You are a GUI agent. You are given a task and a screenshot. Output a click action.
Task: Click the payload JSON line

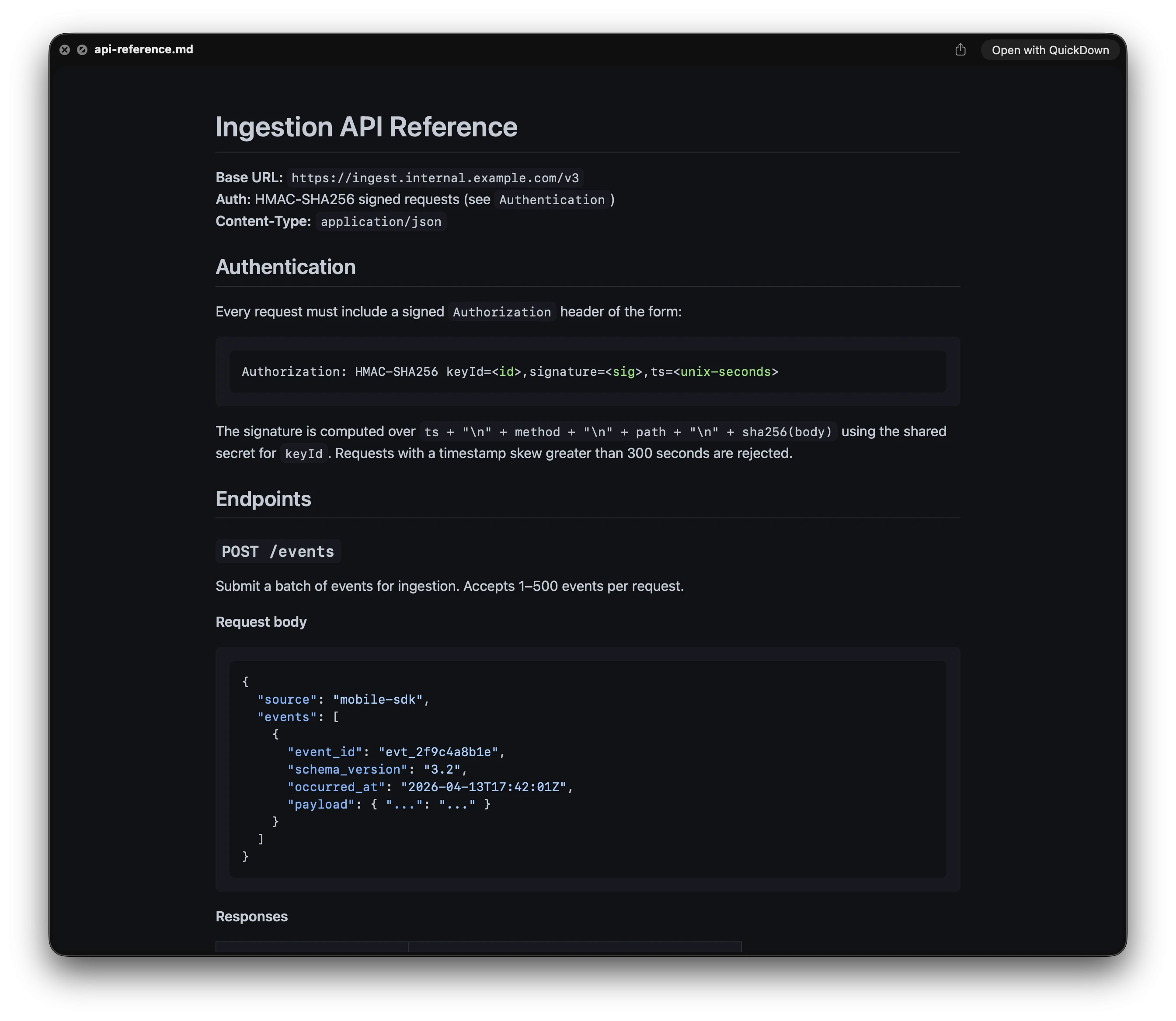(x=389, y=804)
